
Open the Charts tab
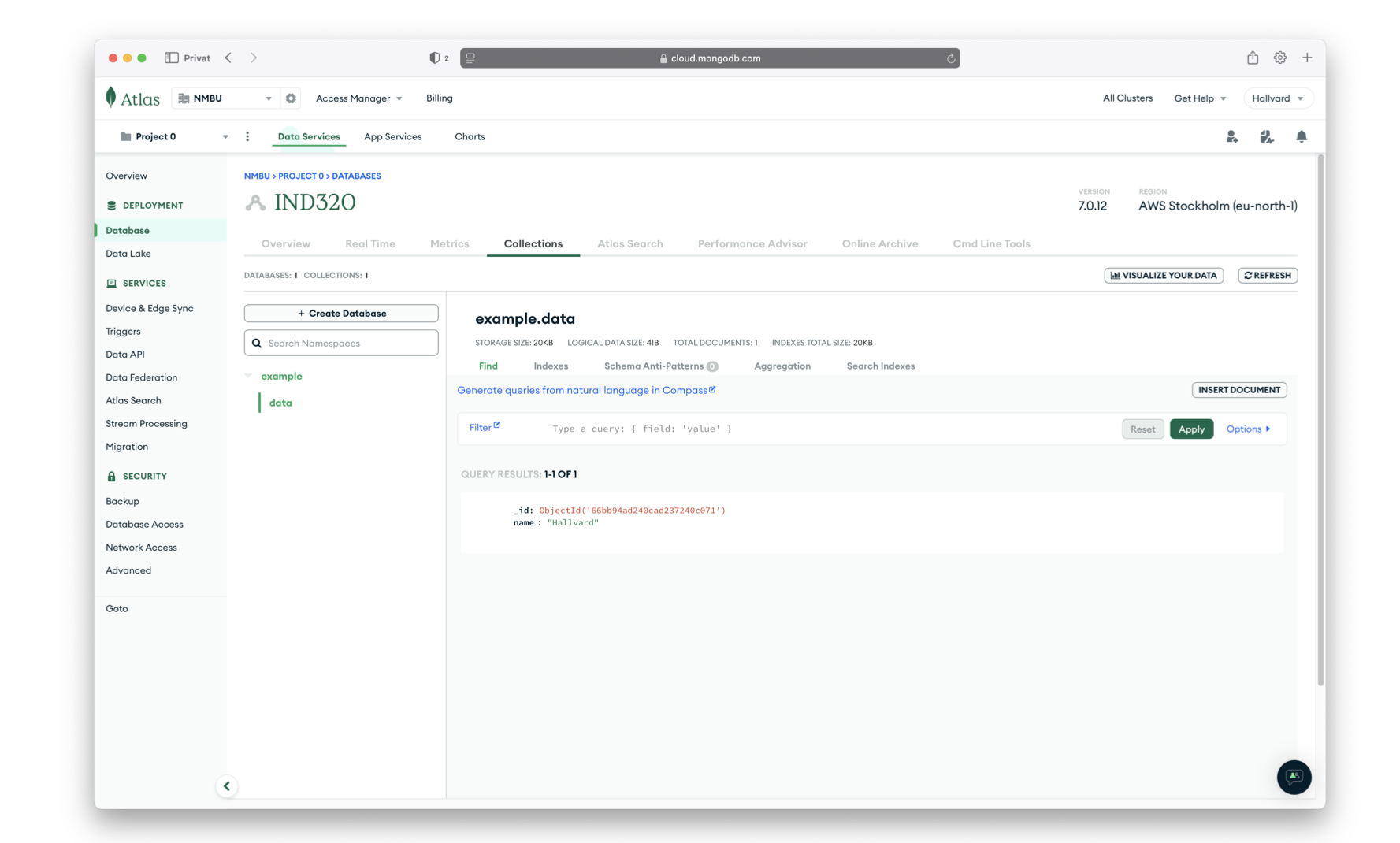tap(470, 136)
